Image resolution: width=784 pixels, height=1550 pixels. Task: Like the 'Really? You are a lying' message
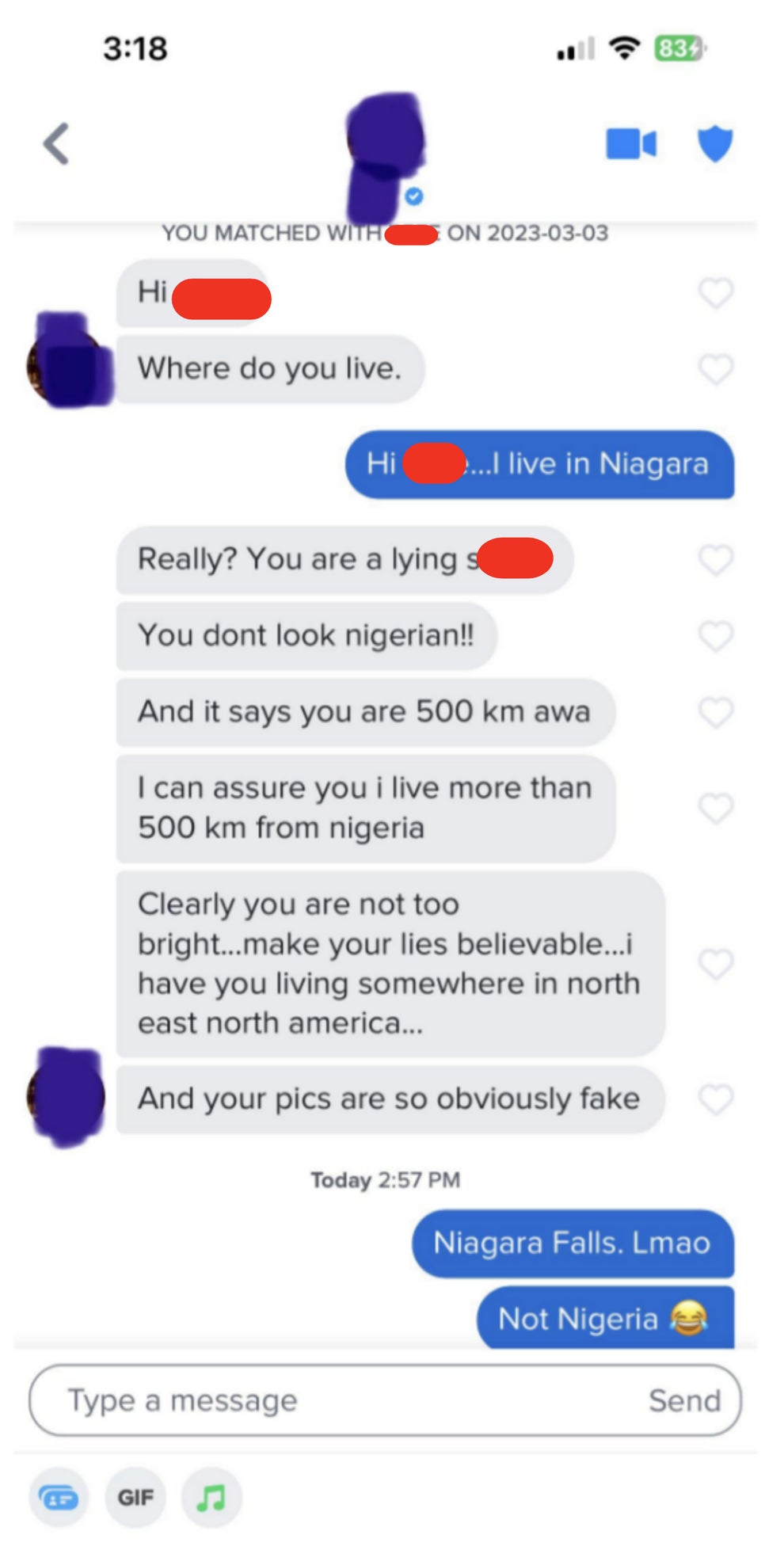(x=716, y=560)
